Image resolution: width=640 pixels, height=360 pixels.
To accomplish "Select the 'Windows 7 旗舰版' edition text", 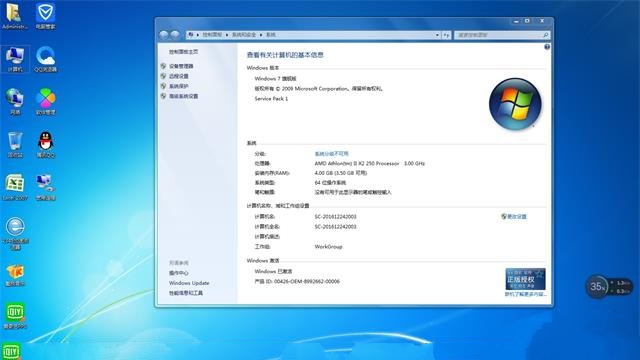I will point(276,78).
